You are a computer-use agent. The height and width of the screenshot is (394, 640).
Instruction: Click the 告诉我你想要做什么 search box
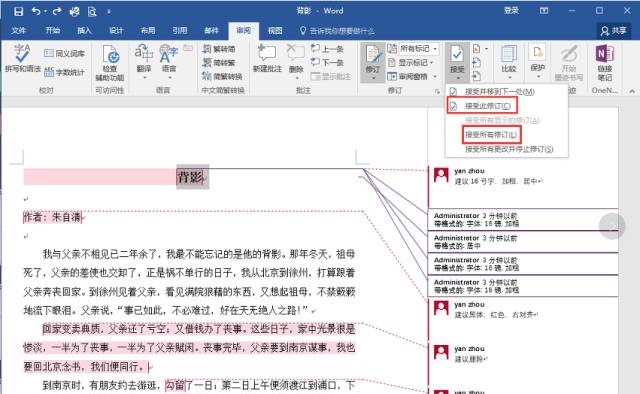[x=337, y=31]
